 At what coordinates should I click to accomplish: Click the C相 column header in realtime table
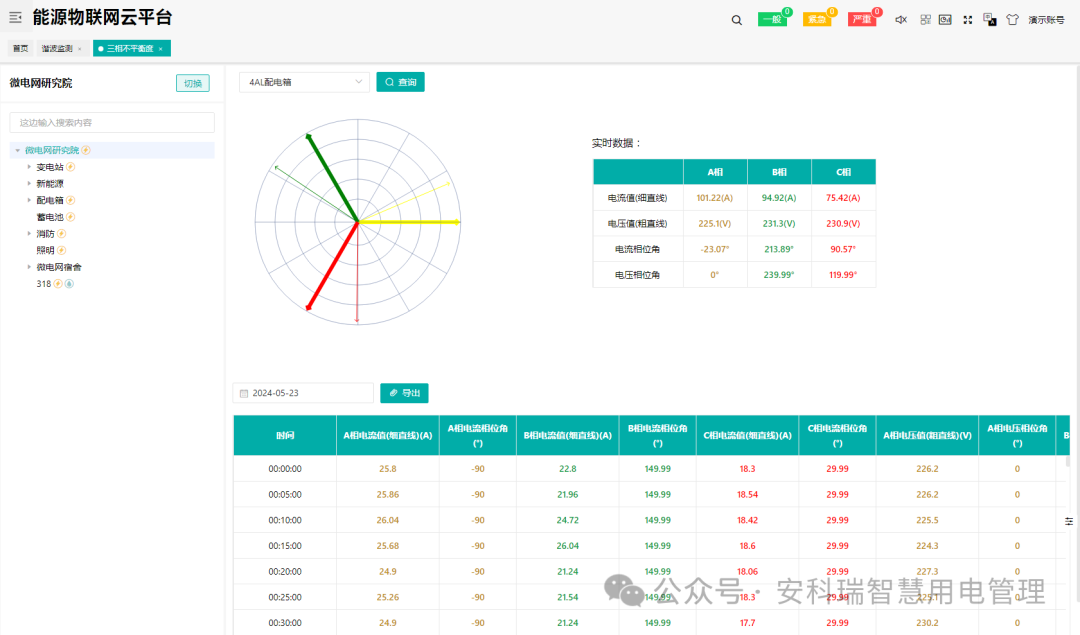(x=843, y=172)
